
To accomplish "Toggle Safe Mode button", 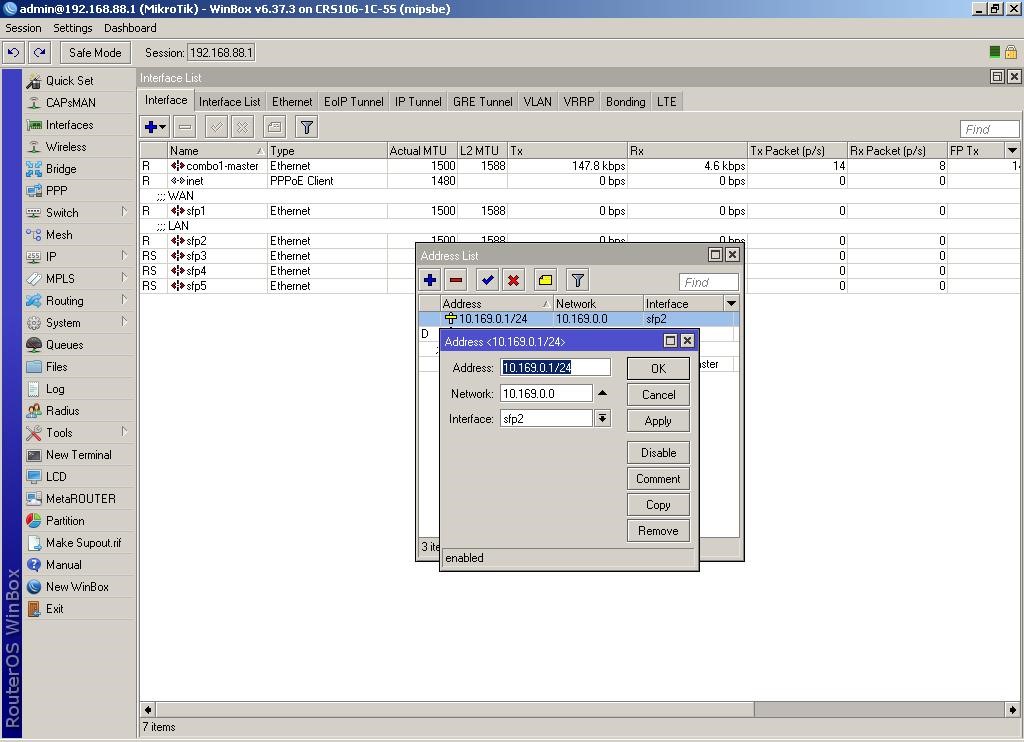I will click(95, 53).
